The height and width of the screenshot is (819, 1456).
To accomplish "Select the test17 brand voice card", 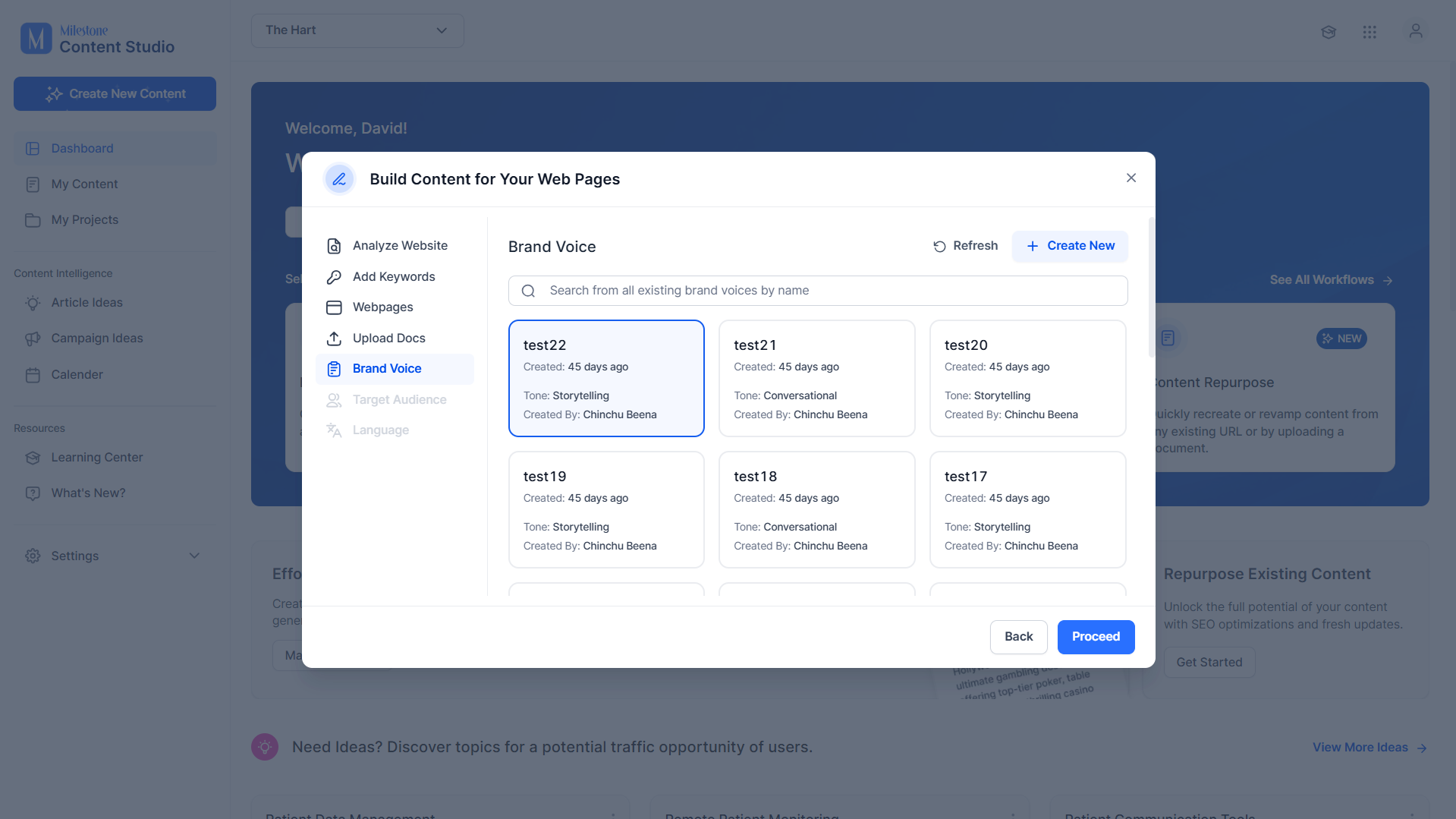I will click(1027, 509).
